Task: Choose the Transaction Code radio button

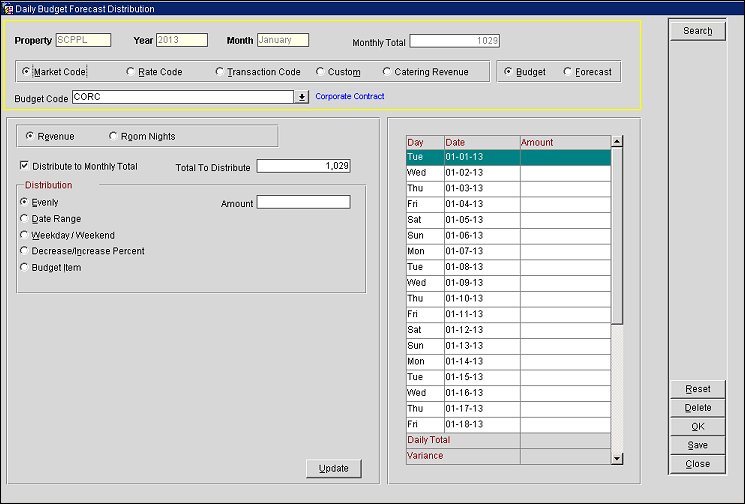Action: (221, 72)
